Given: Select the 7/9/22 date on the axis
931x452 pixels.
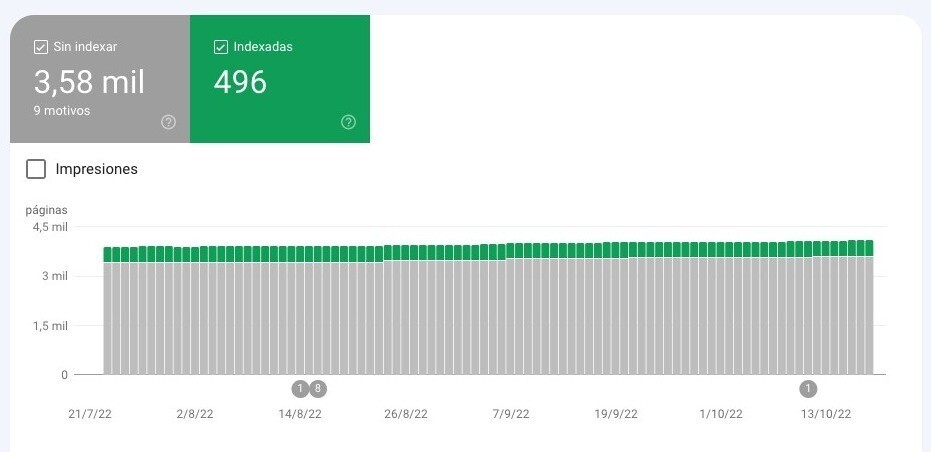Looking at the screenshot, I should pos(510,414).
